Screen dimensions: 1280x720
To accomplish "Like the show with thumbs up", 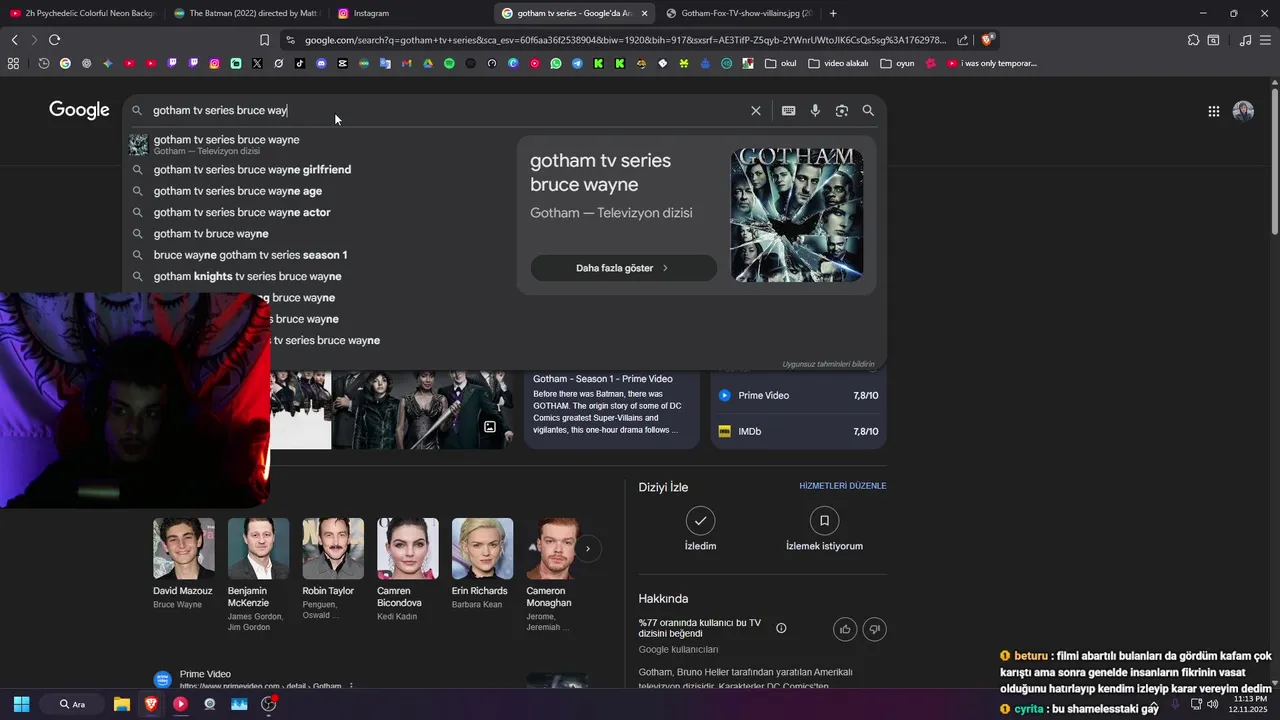I will click(x=845, y=629).
